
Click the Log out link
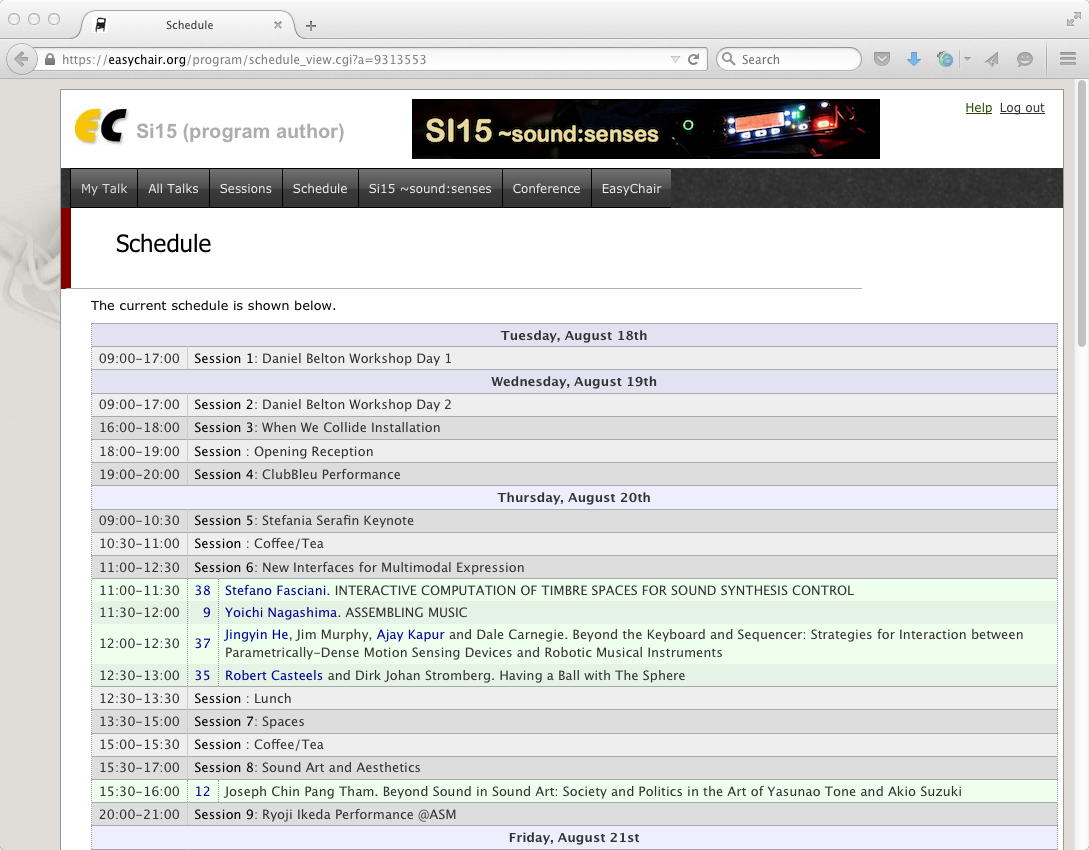click(x=1022, y=108)
